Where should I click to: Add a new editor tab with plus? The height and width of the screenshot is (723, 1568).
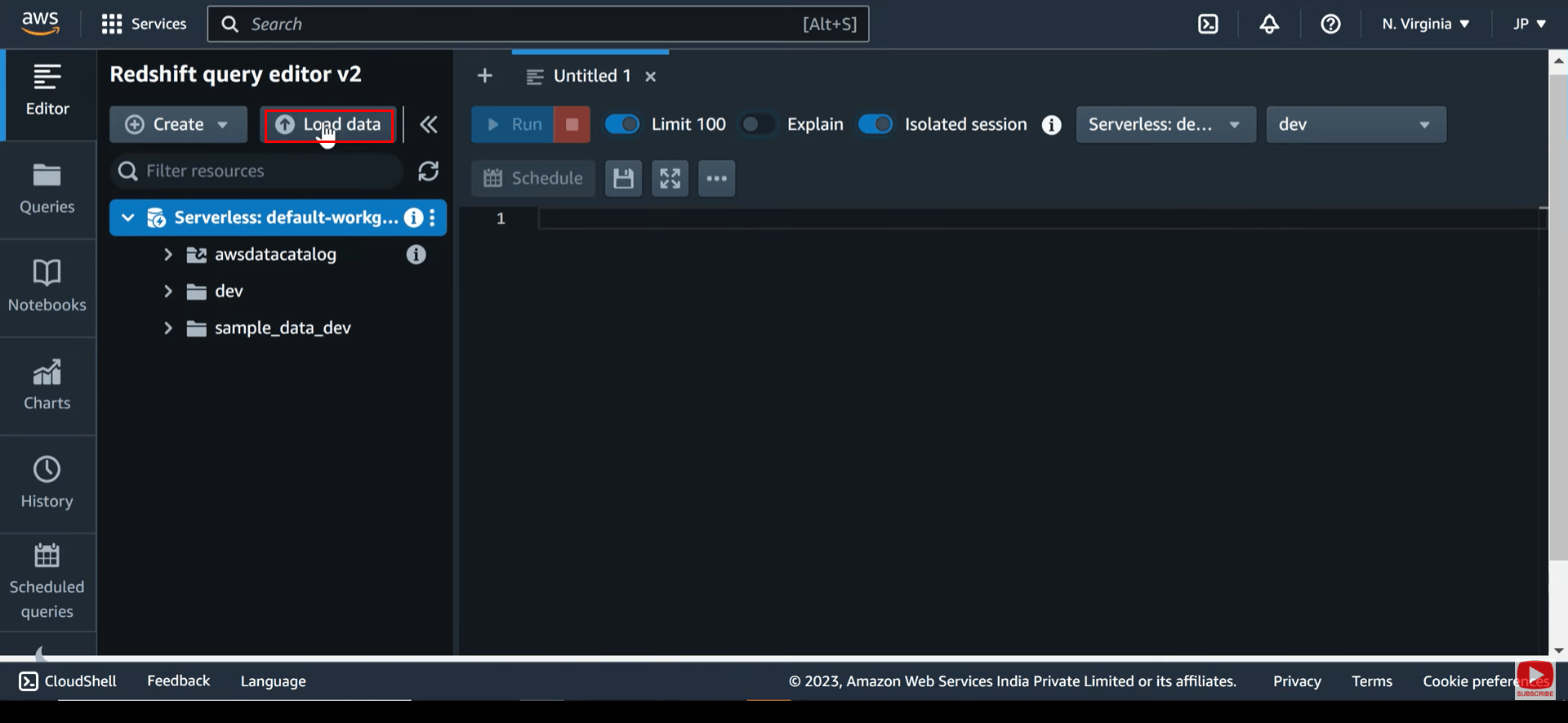485,76
